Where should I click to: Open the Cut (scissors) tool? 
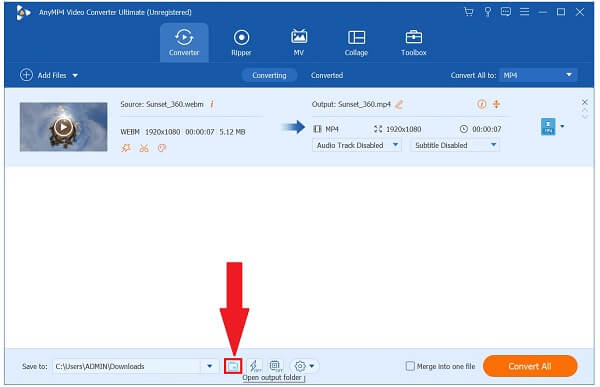point(144,148)
